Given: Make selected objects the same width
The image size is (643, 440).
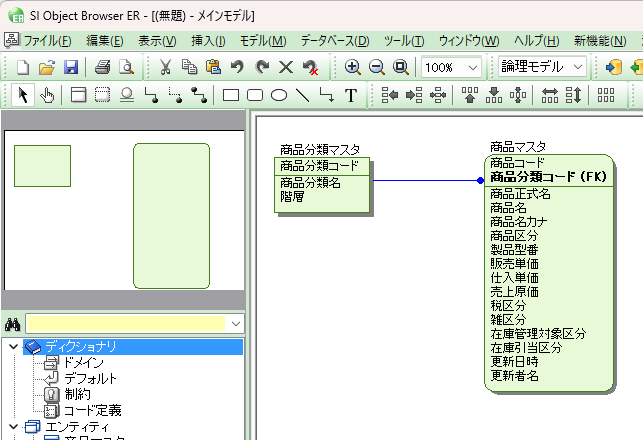Looking at the screenshot, I should 550,95.
